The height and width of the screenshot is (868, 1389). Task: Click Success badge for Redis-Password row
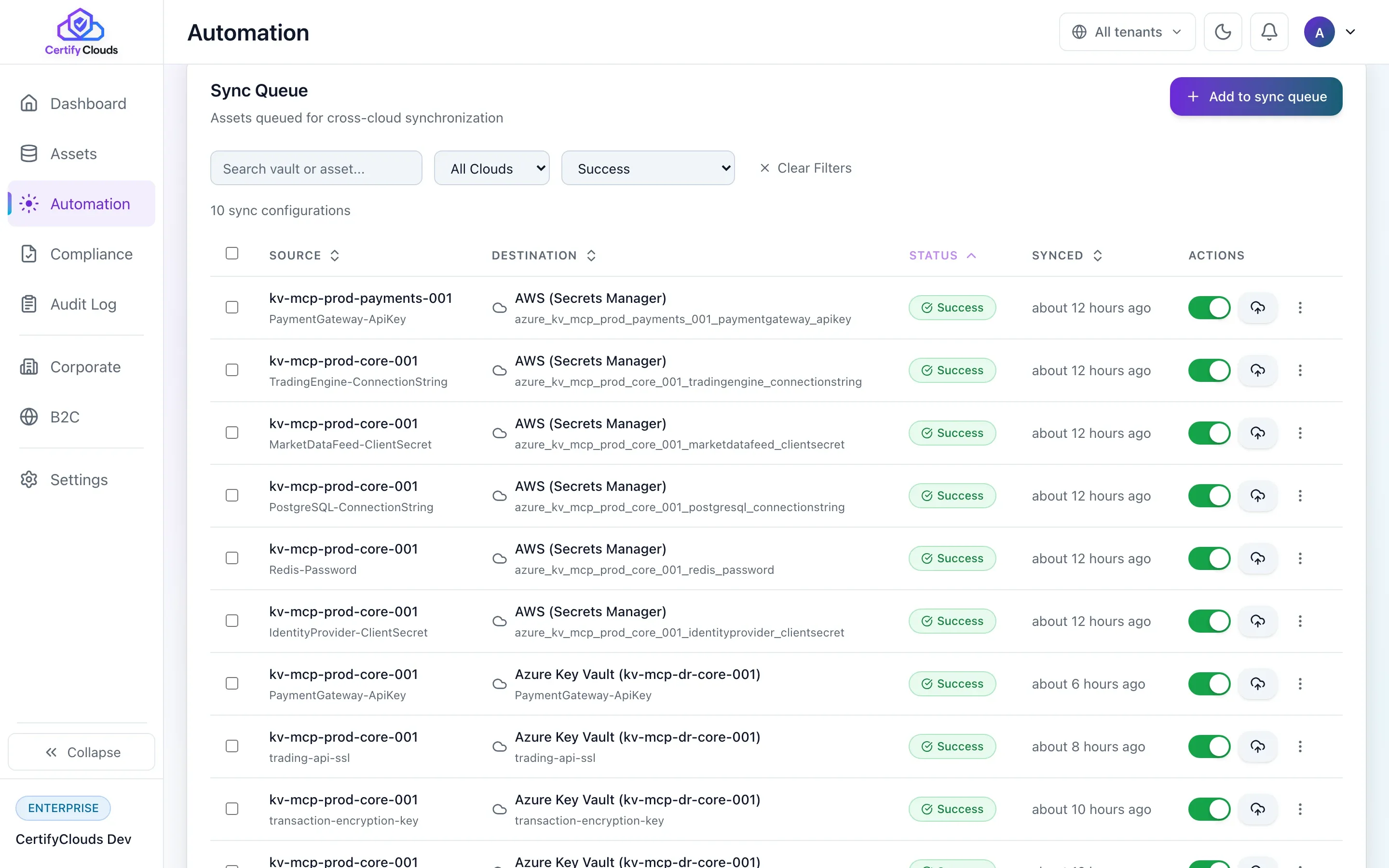pyautogui.click(x=952, y=558)
